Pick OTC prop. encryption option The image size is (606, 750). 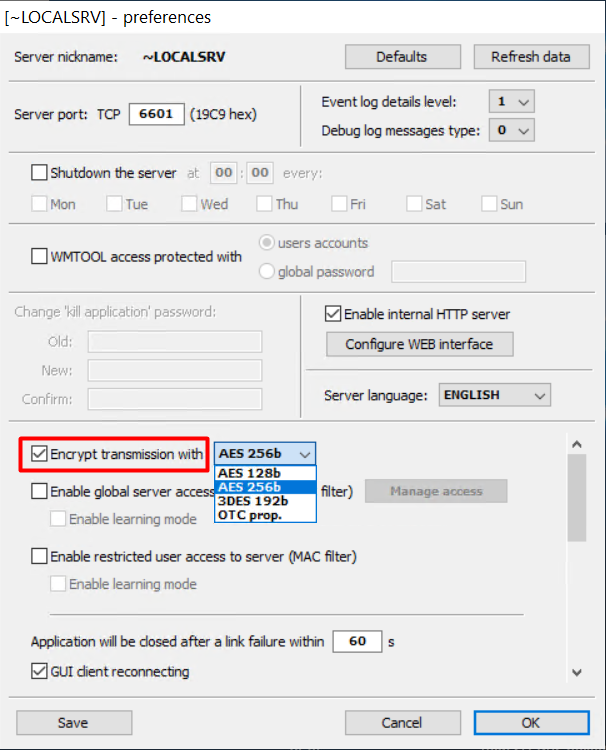(x=250, y=515)
